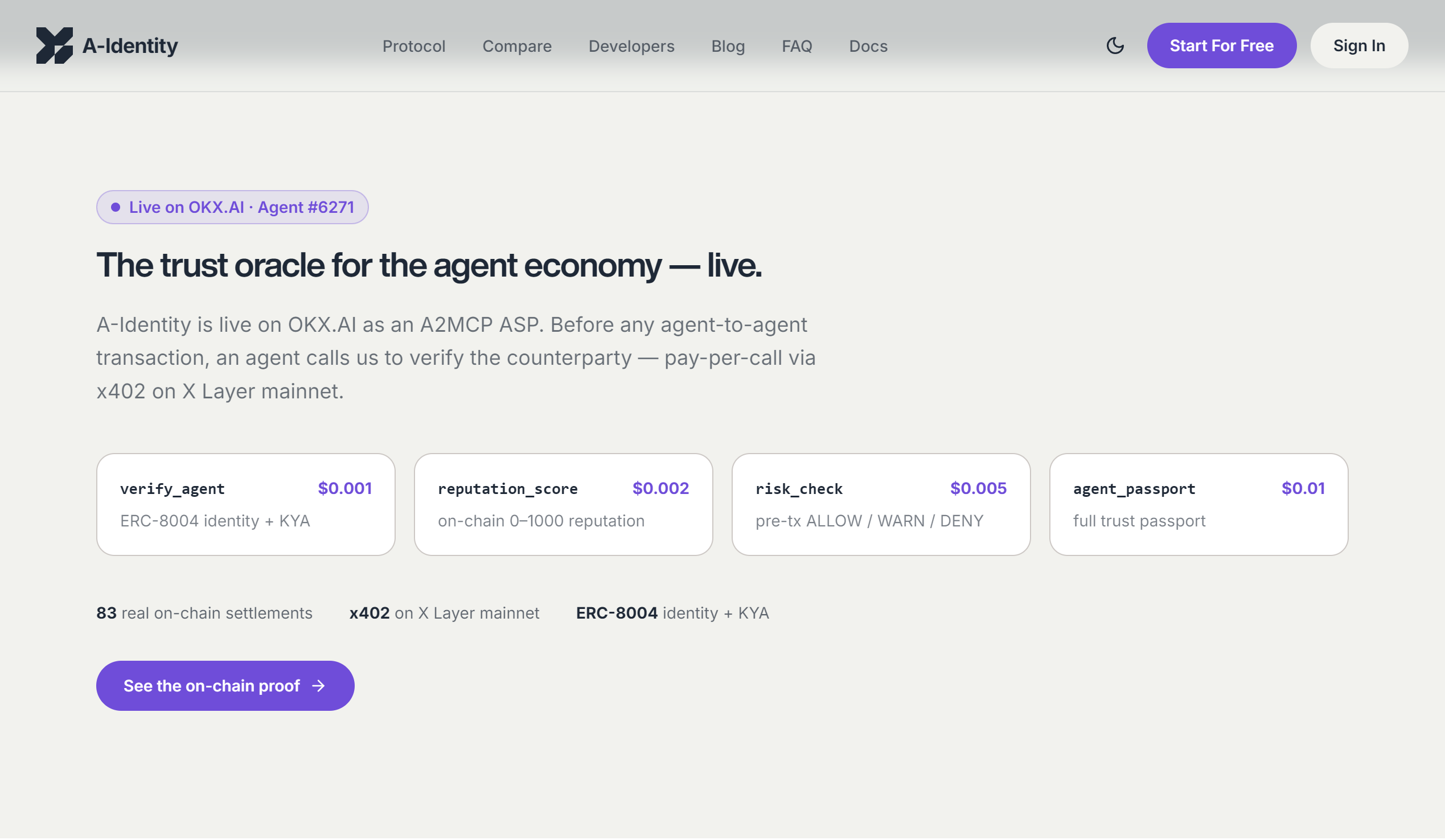This screenshot has height=840, width=1445.
Task: Select the agent_passport pricing card
Action: 1198,504
